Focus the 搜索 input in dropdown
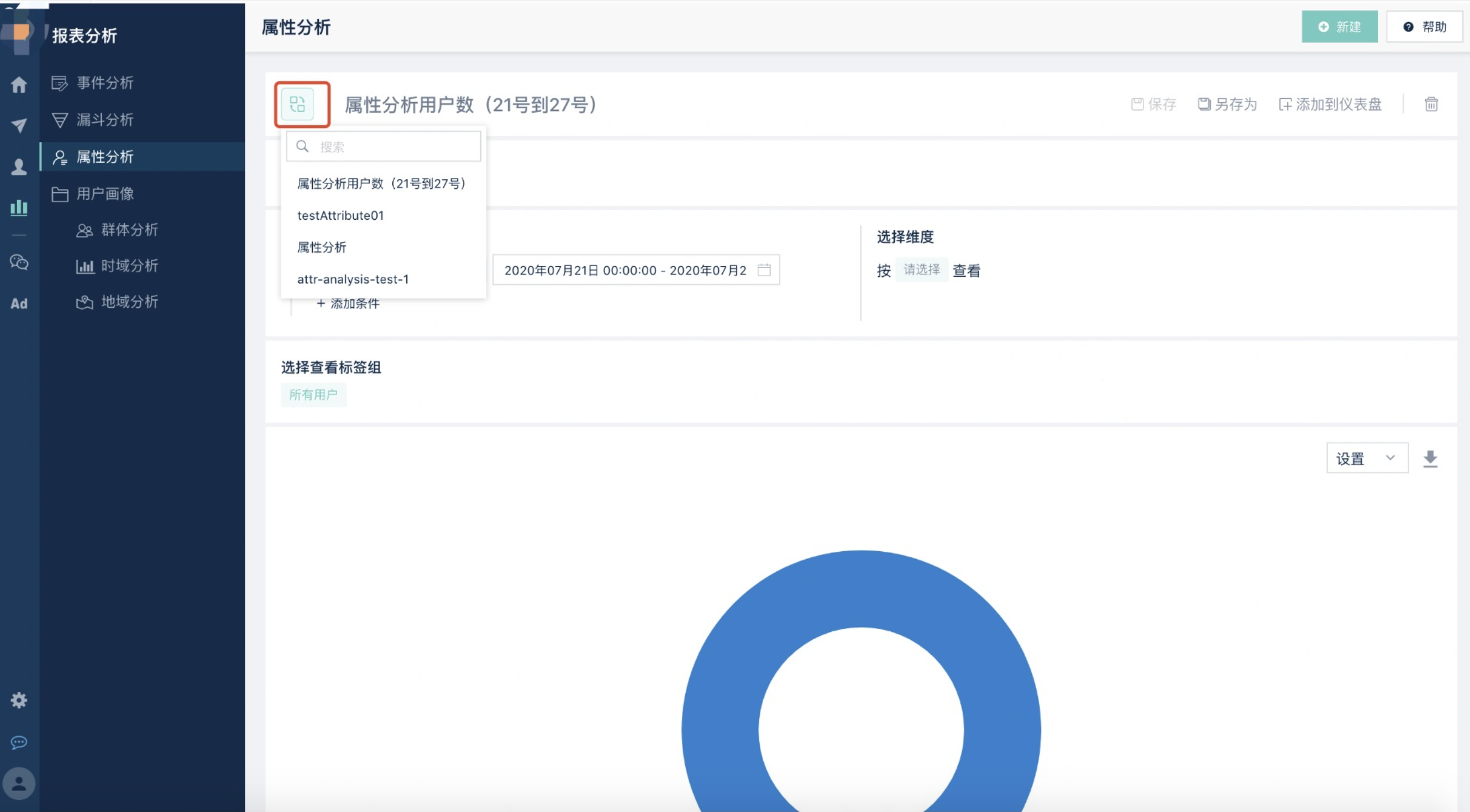The image size is (1470, 812). pyautogui.click(x=384, y=146)
